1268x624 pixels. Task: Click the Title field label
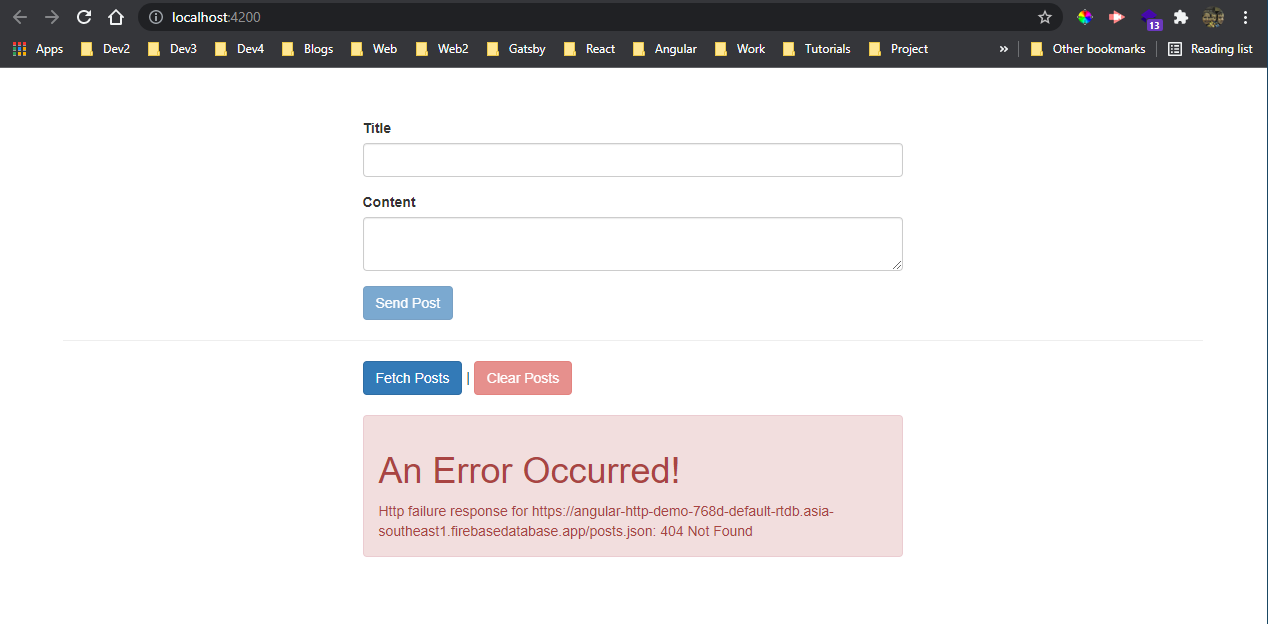377,128
